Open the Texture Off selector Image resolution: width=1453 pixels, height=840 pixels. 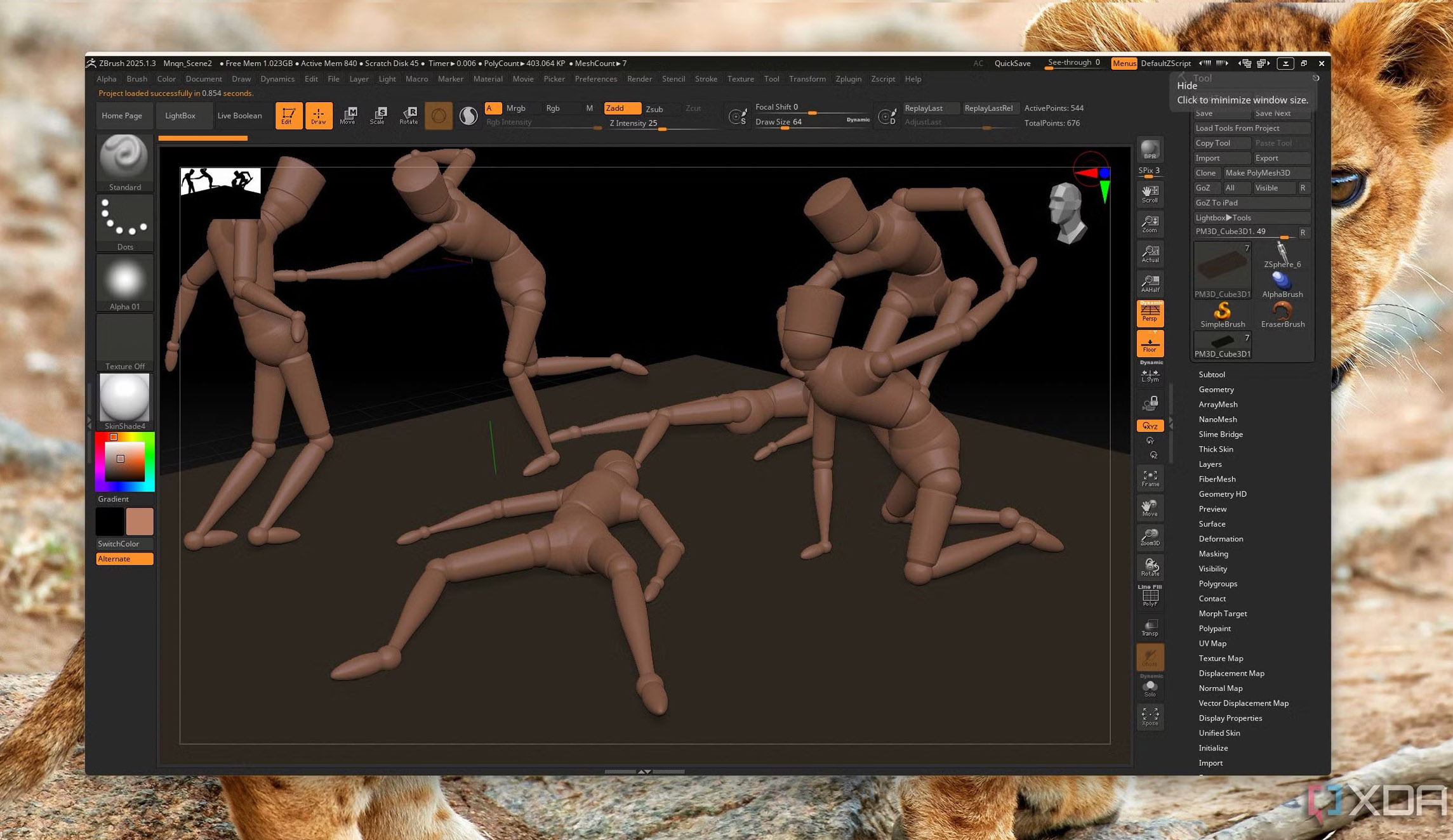[124, 342]
